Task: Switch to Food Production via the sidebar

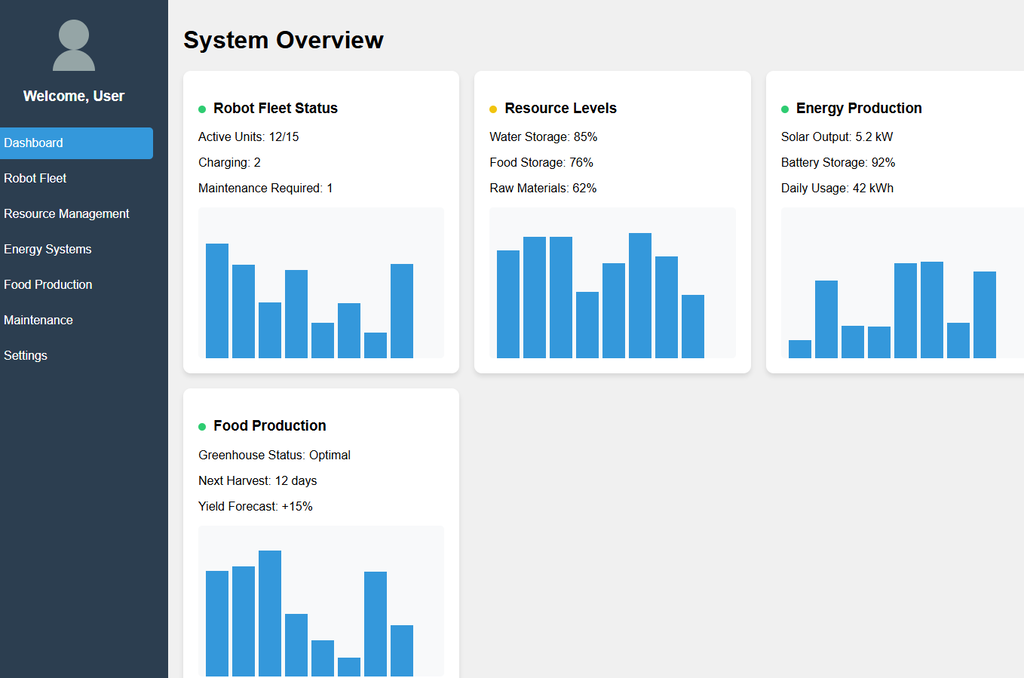Action: click(x=47, y=284)
